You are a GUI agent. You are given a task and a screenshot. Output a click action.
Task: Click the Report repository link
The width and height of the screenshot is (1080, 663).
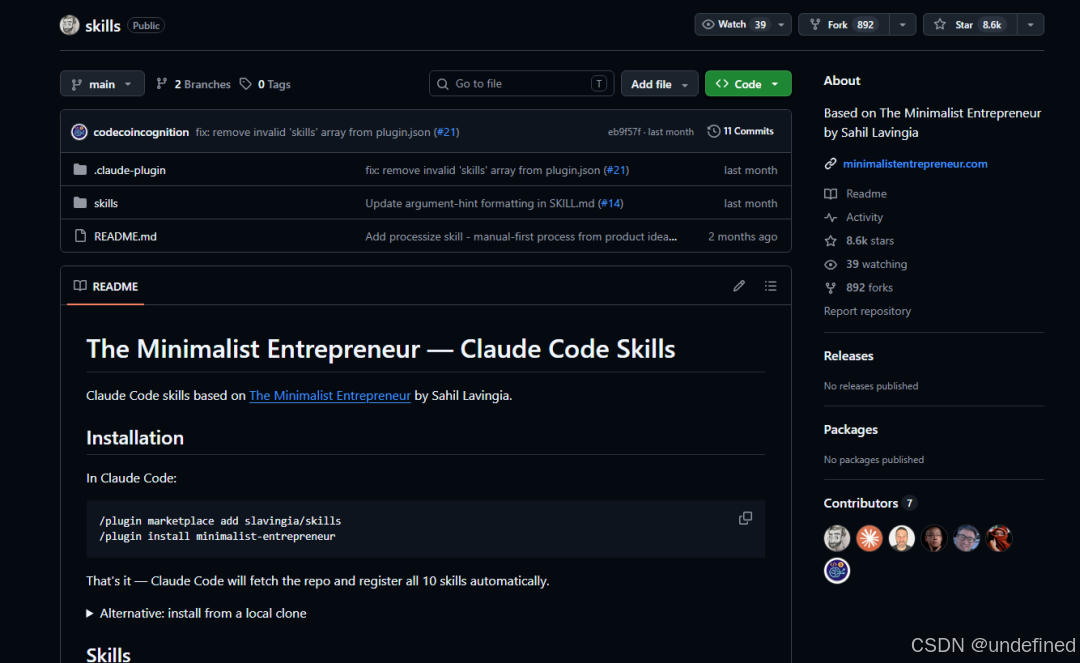pos(867,311)
